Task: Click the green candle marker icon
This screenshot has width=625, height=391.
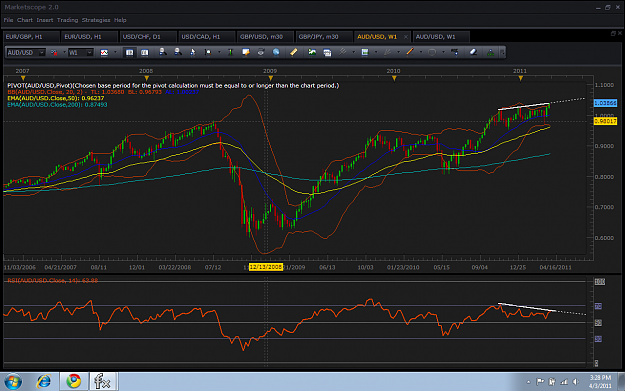Action: tap(230, 52)
